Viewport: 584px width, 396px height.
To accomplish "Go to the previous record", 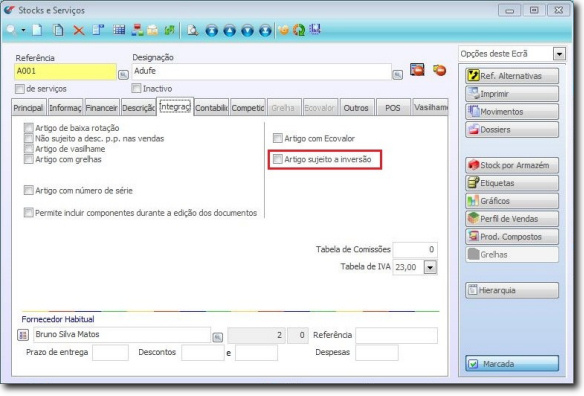I will pos(229,30).
